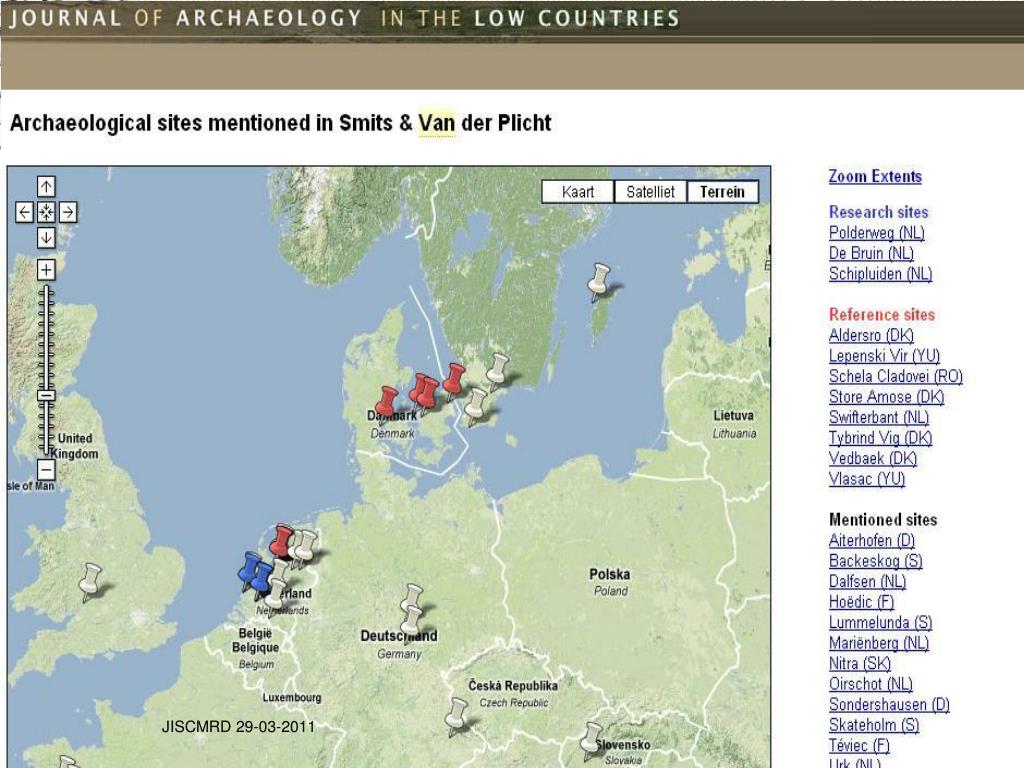The image size is (1024, 768).
Task: Open Aiterhofen (D) mentioned site
Action: 872,541
